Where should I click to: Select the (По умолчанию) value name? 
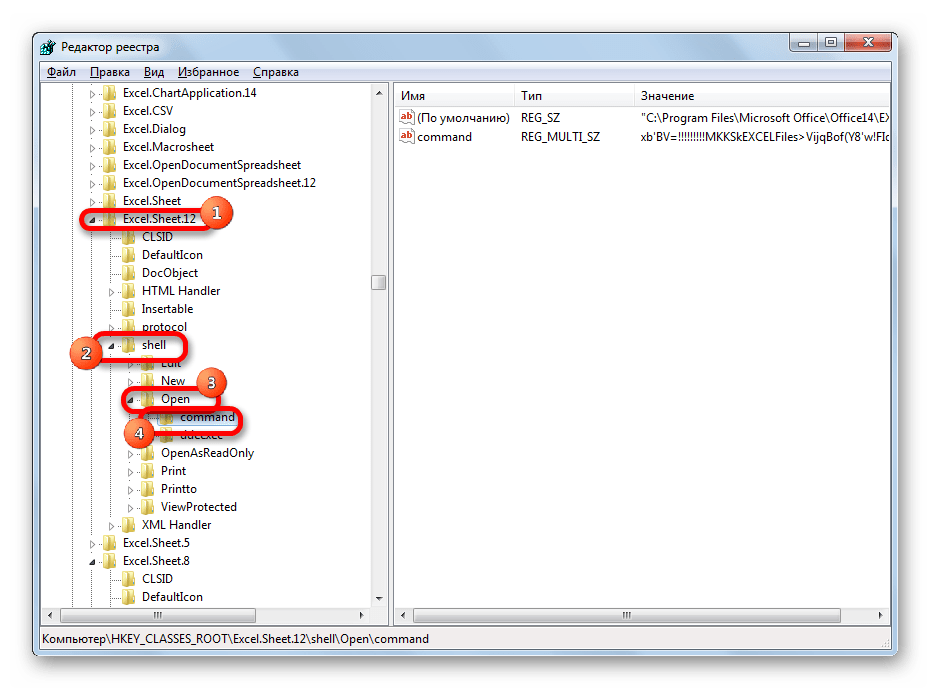click(464, 118)
